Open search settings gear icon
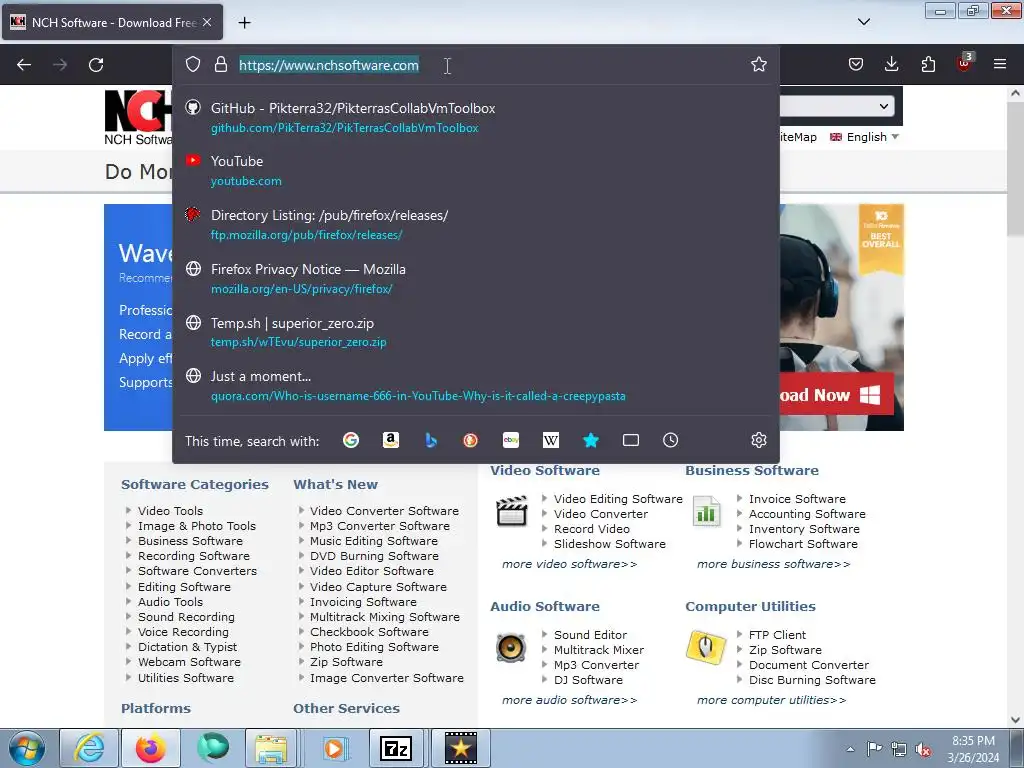Image resolution: width=1024 pixels, height=768 pixels. click(758, 440)
